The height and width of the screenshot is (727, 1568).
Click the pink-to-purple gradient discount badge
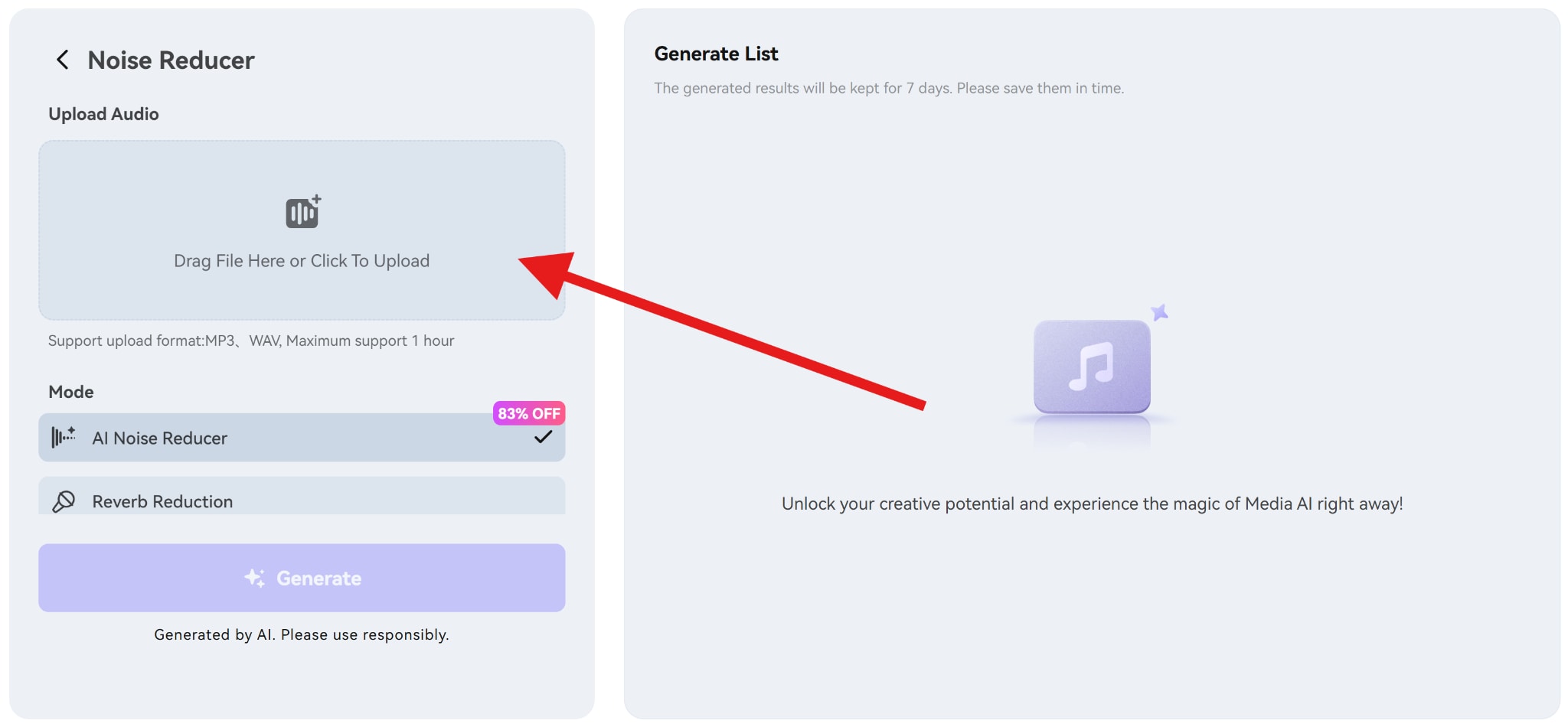coord(529,413)
